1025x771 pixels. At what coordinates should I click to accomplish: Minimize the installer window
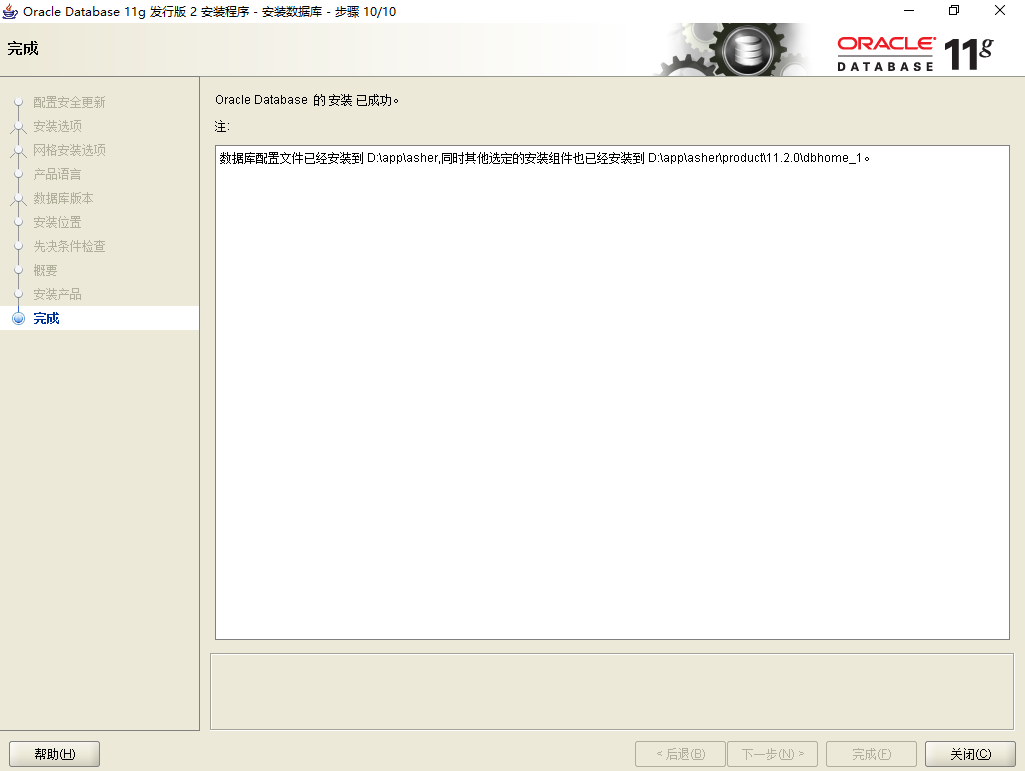(x=909, y=10)
